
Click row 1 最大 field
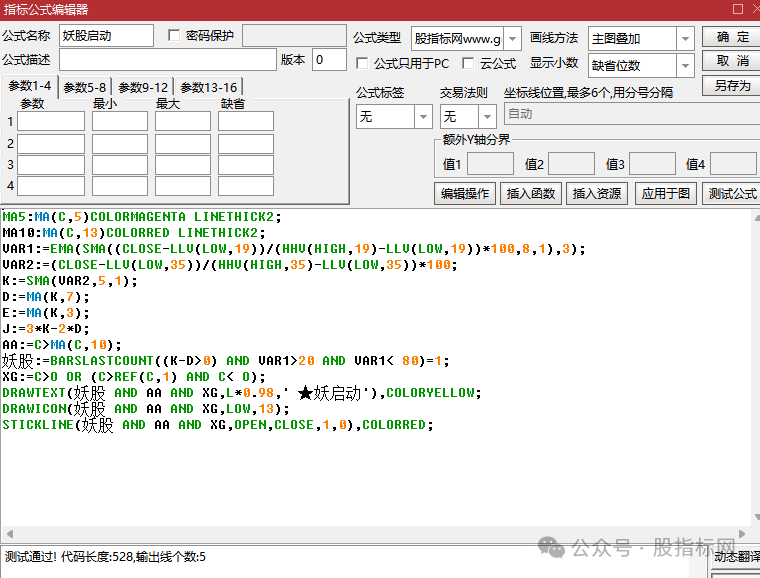point(183,121)
